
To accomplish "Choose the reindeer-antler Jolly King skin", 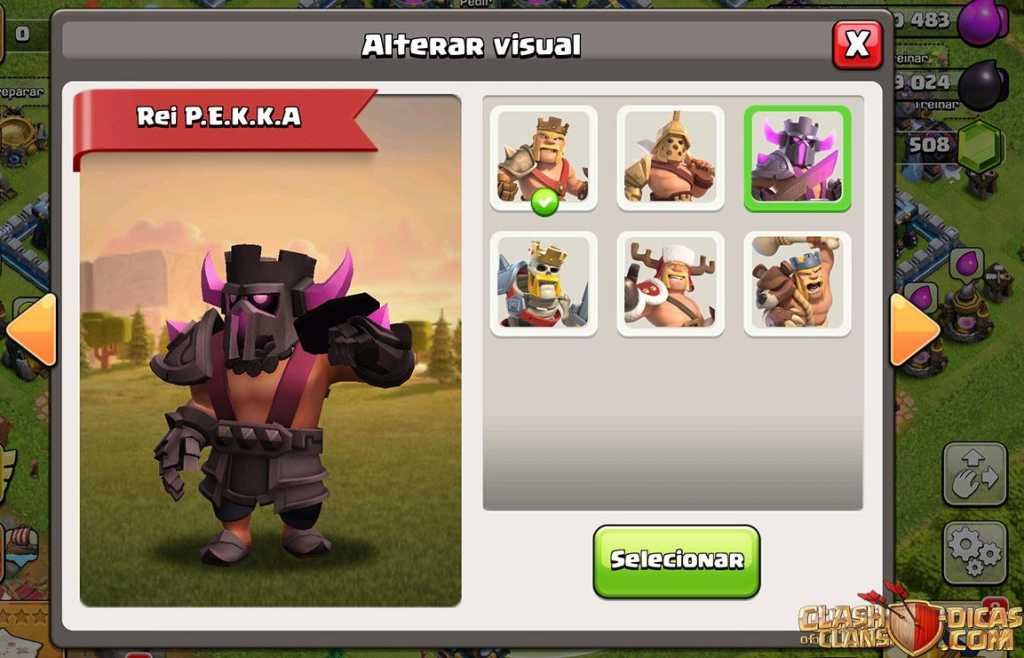I will tap(670, 284).
